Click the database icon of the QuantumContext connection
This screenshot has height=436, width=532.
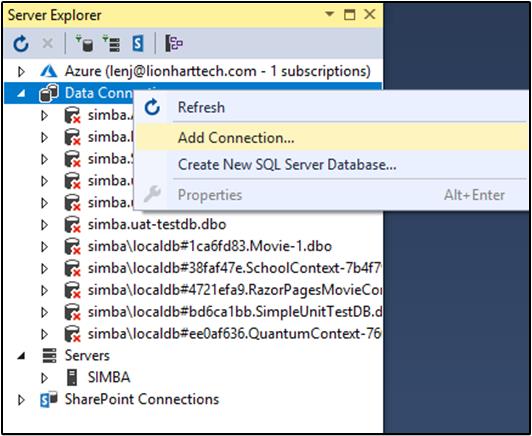click(72, 334)
